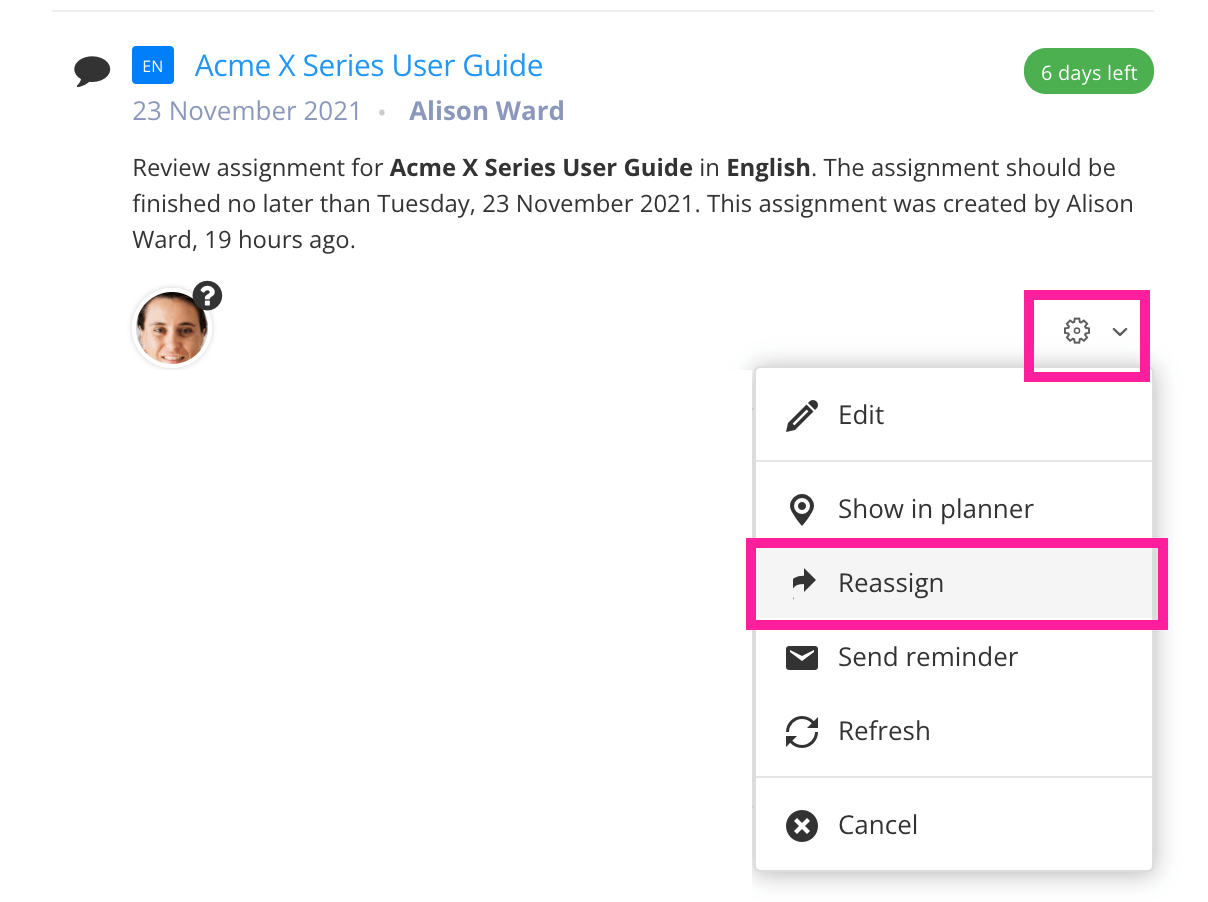Open the chevron dropdown beside the gear
Screen dimensions: 1208x902
point(1120,332)
